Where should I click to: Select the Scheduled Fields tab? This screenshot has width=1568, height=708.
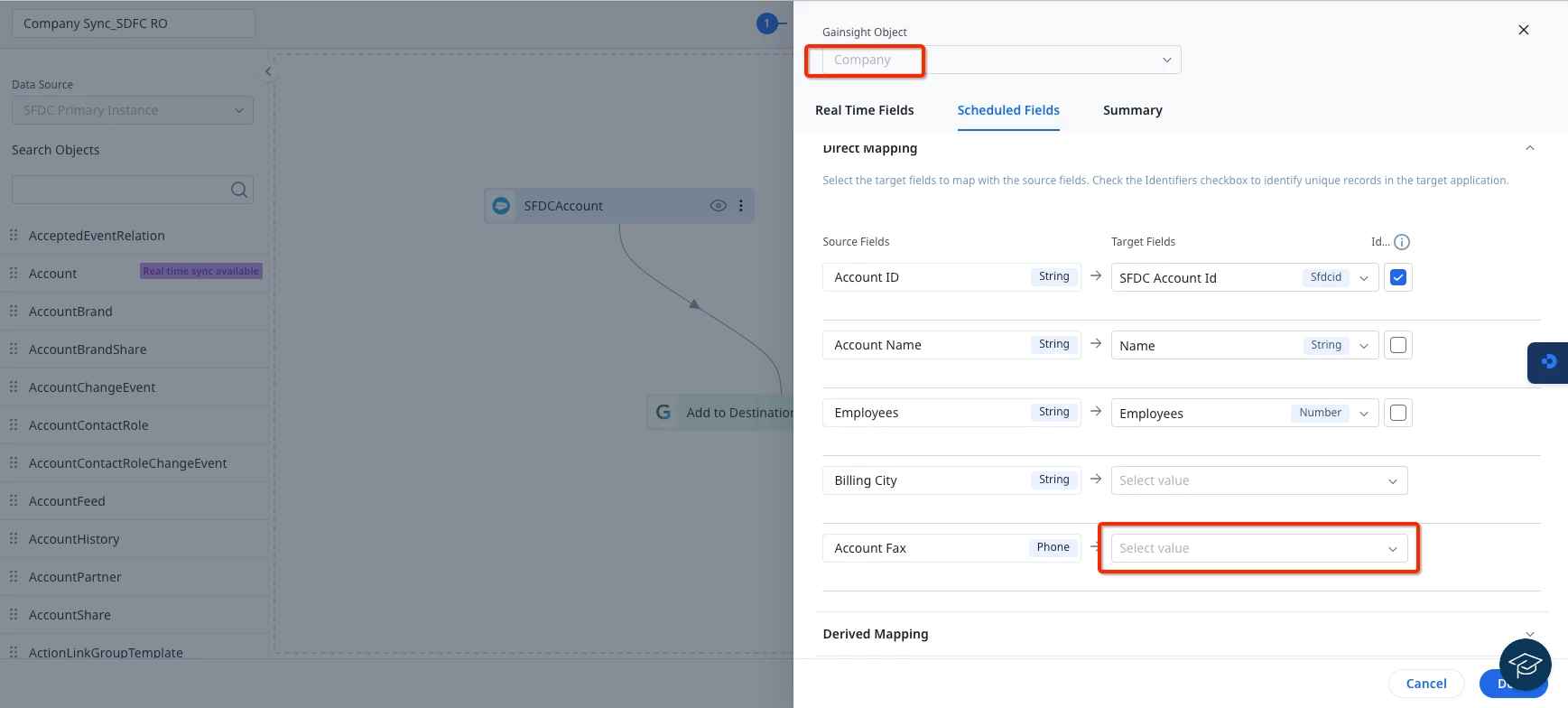coord(1008,110)
